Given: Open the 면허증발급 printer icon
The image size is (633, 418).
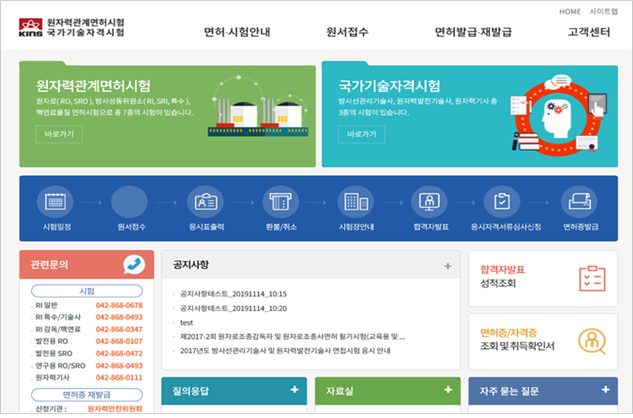Looking at the screenshot, I should tap(579, 201).
